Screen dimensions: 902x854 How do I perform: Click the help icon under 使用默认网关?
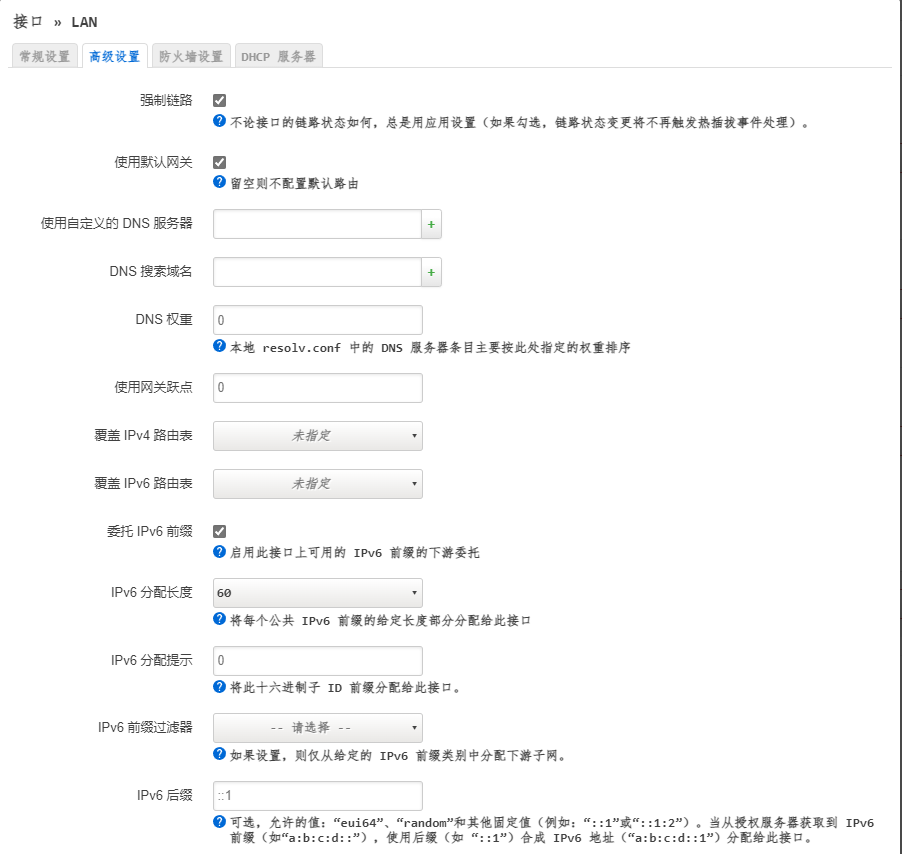(218, 183)
